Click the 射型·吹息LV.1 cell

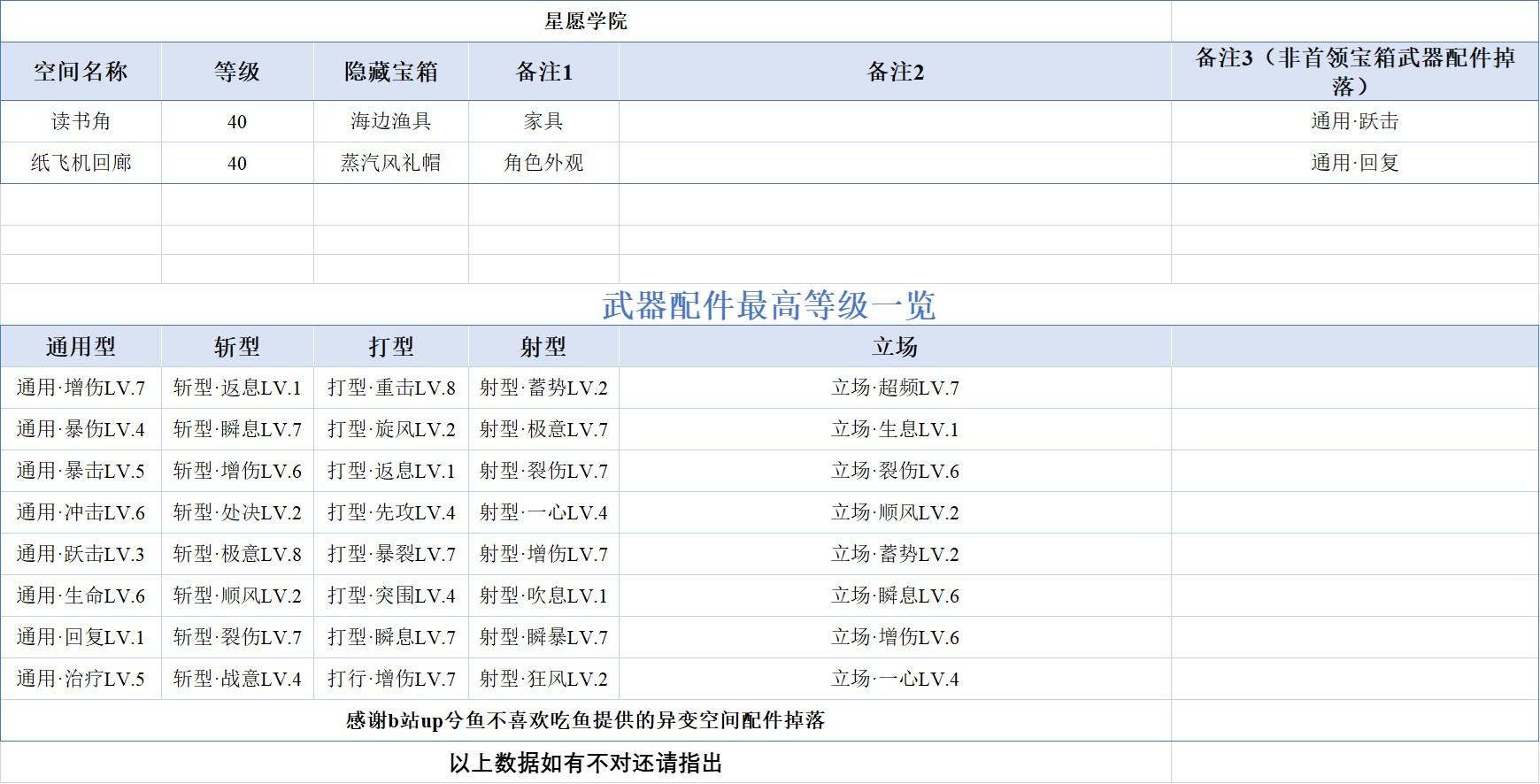click(x=543, y=596)
